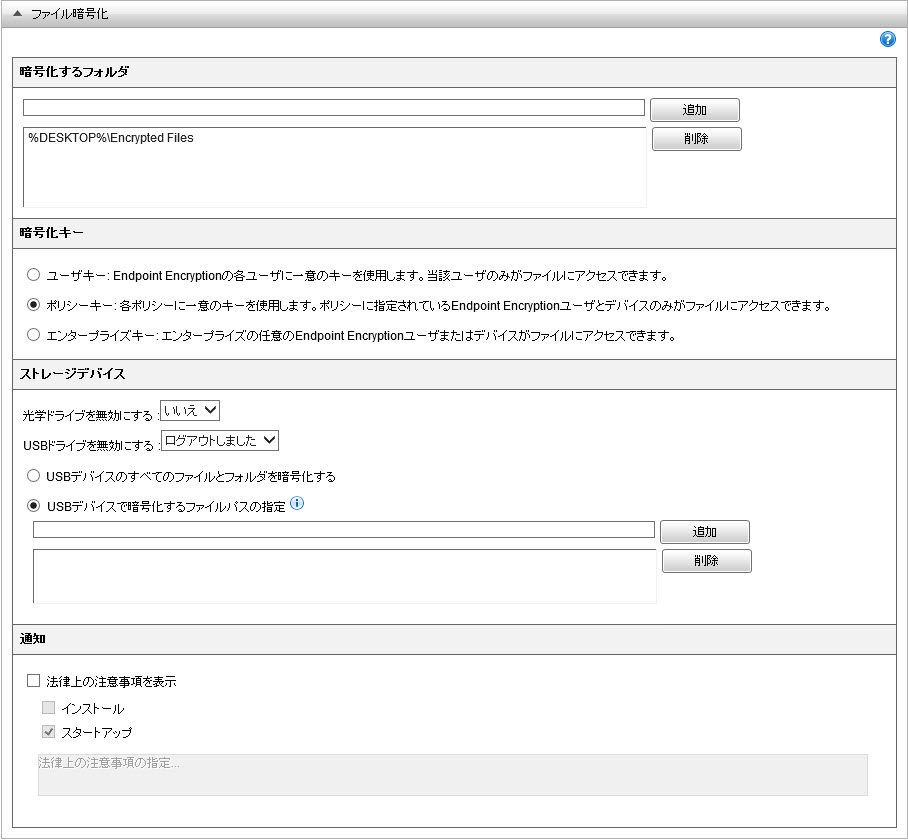Viewport: 908px width, 840px height.
Task: Select the ユーザキー radio button
Action: click(34, 274)
